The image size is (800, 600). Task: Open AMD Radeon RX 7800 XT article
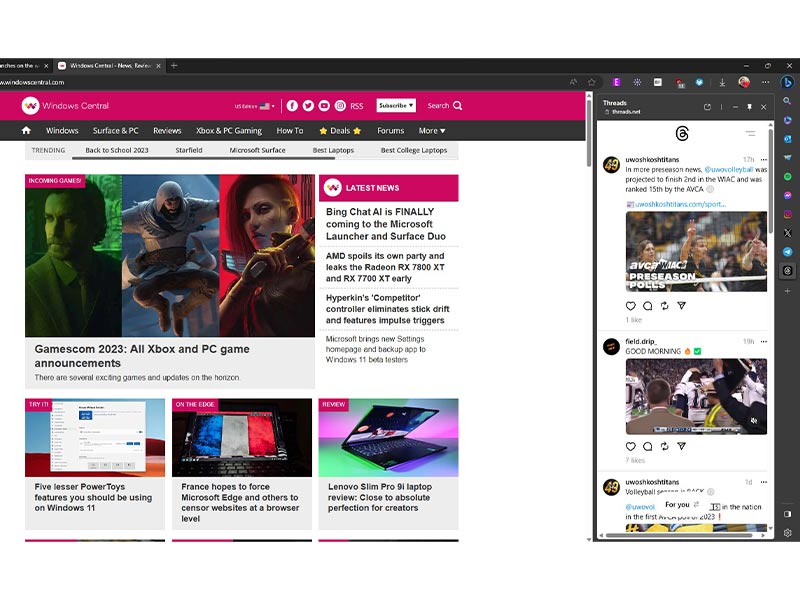(x=385, y=267)
